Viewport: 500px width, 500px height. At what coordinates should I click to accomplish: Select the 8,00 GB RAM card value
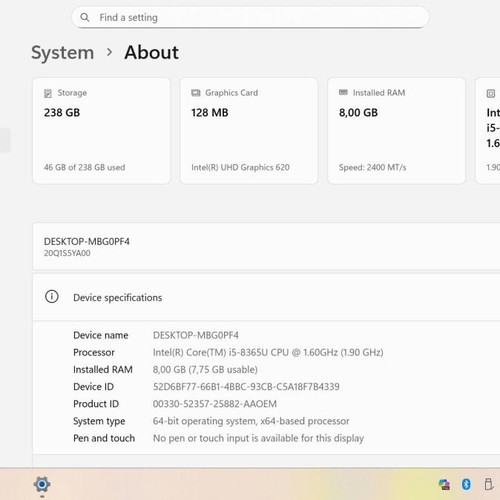(358, 113)
